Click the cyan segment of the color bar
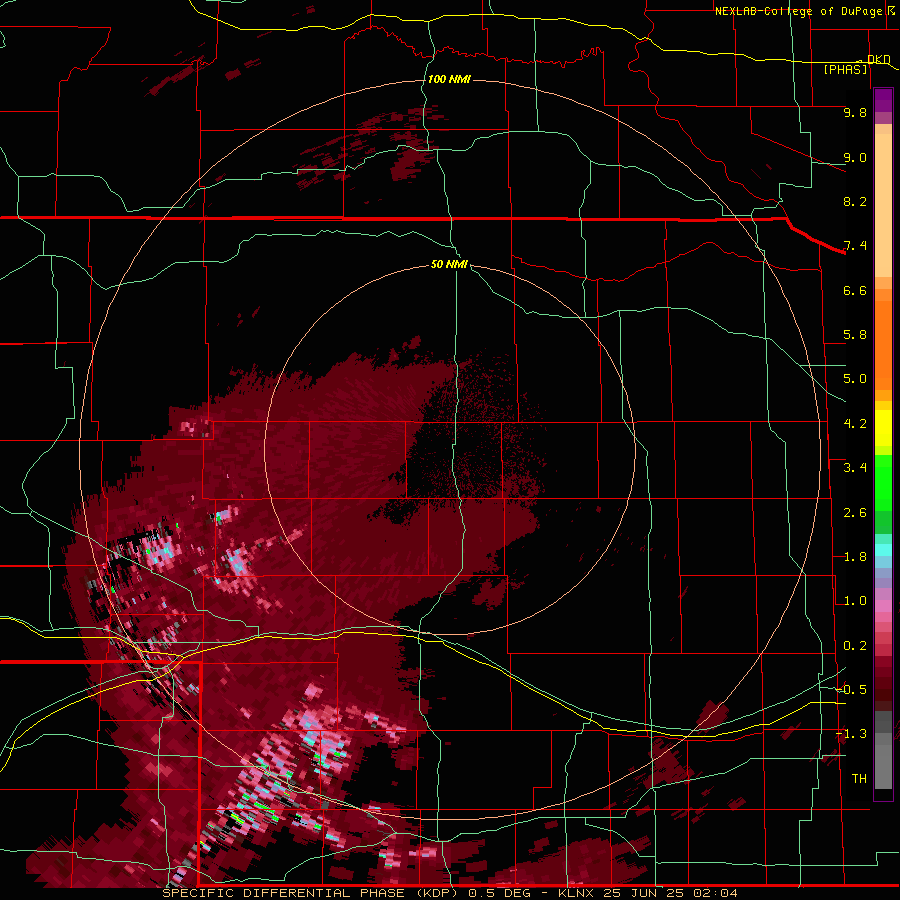This screenshot has width=900, height=900. [883, 550]
